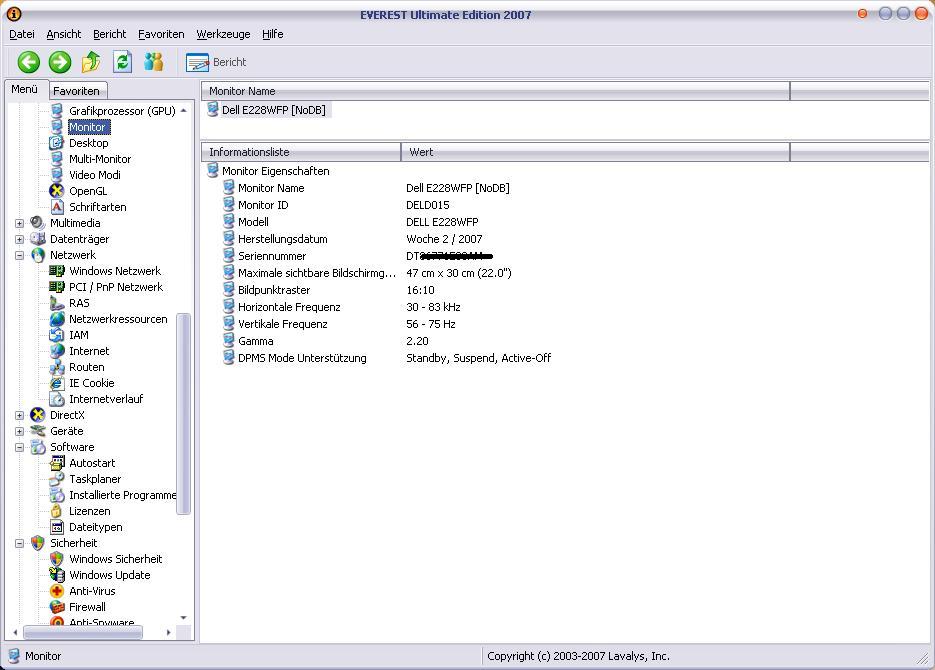Open the Datei menu
This screenshot has height=670, width=935.
click(x=21, y=34)
